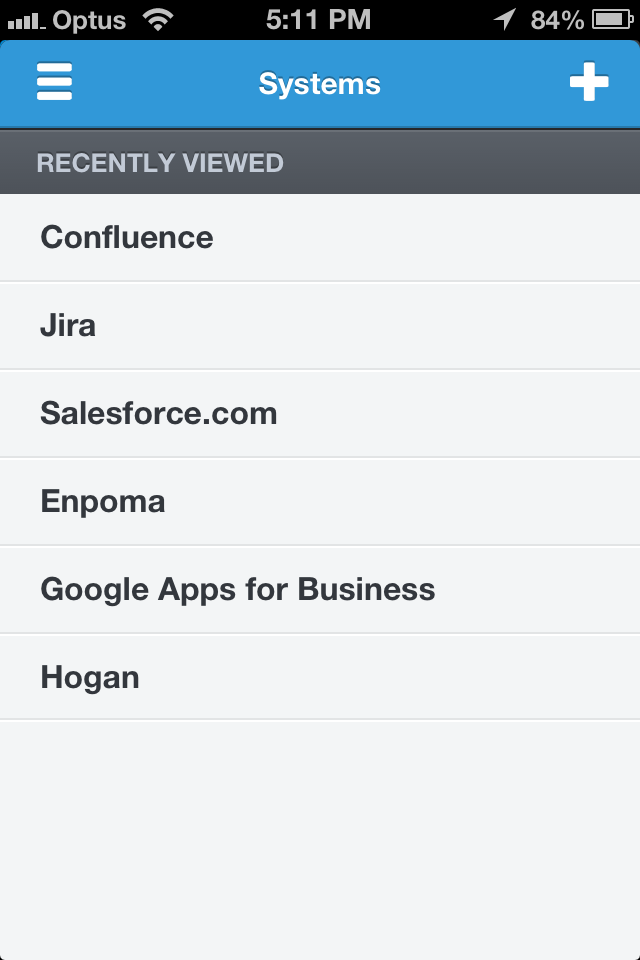Select the Enpoma system

click(103, 502)
